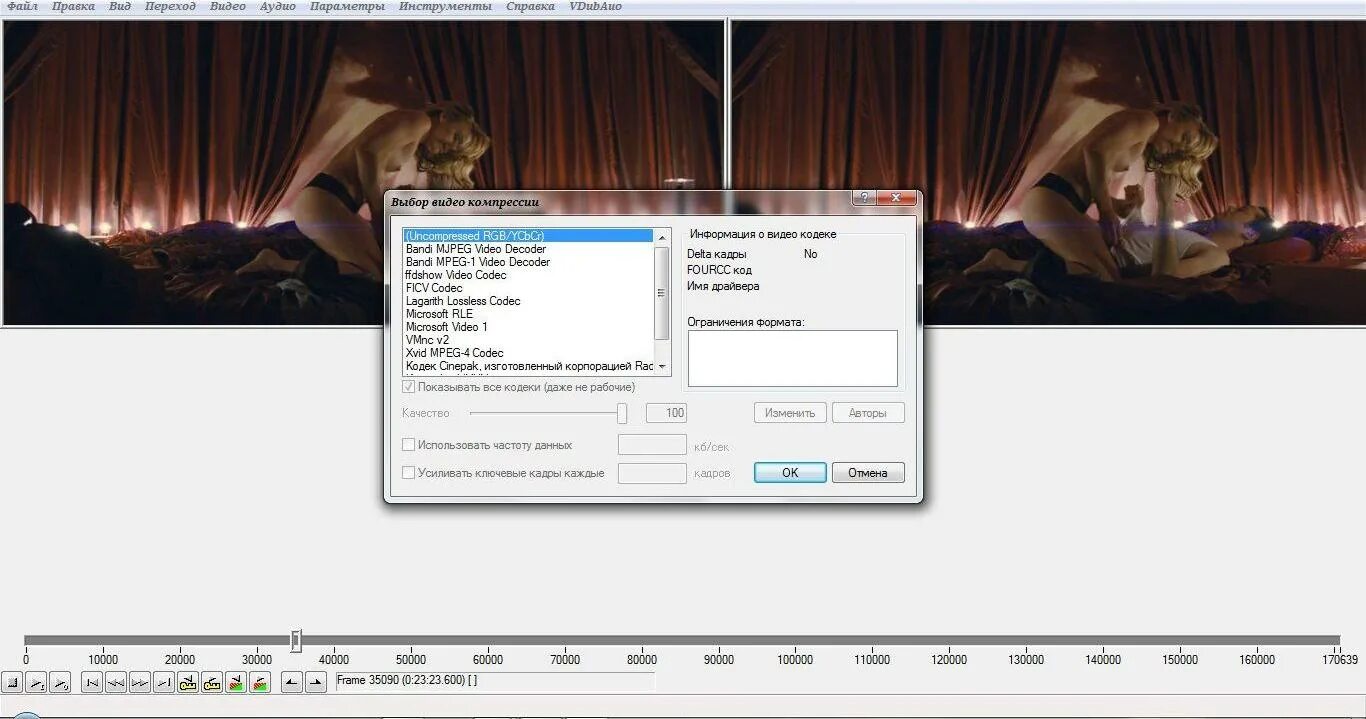Select Xvid MPEG-4 Codec
The width and height of the screenshot is (1366, 719).
point(528,353)
